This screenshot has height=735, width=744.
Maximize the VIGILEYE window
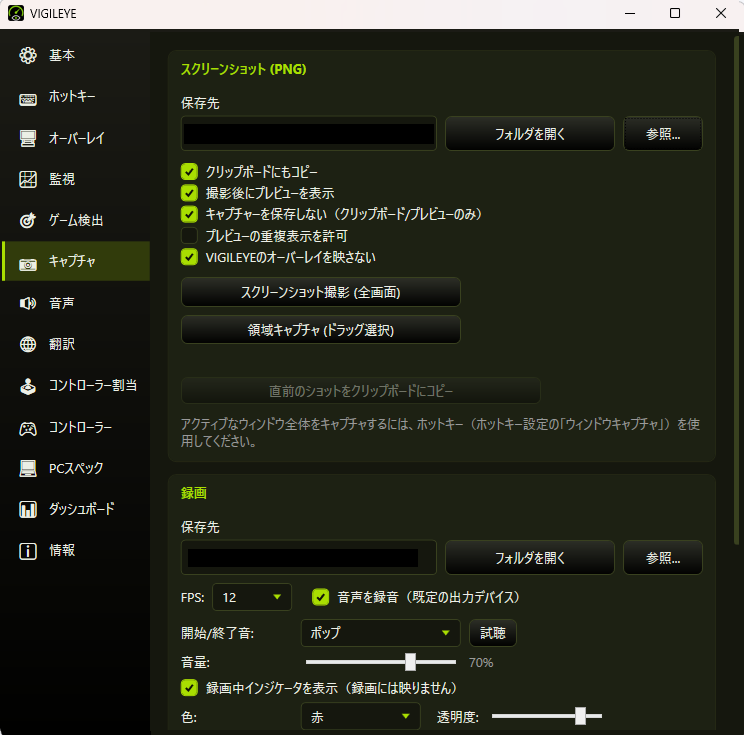pos(675,13)
